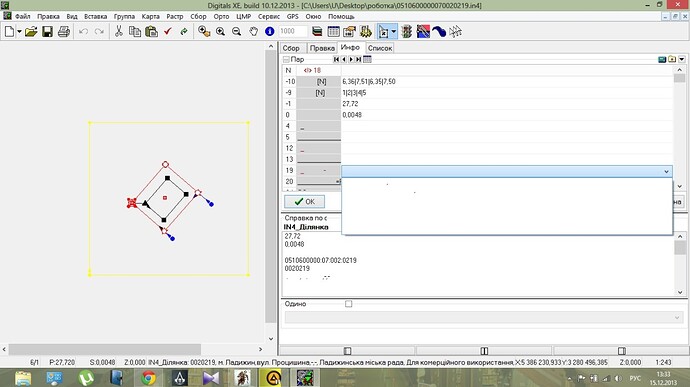Create a new document with the New icon
Viewport: 690px width, 387px height.
[9, 32]
